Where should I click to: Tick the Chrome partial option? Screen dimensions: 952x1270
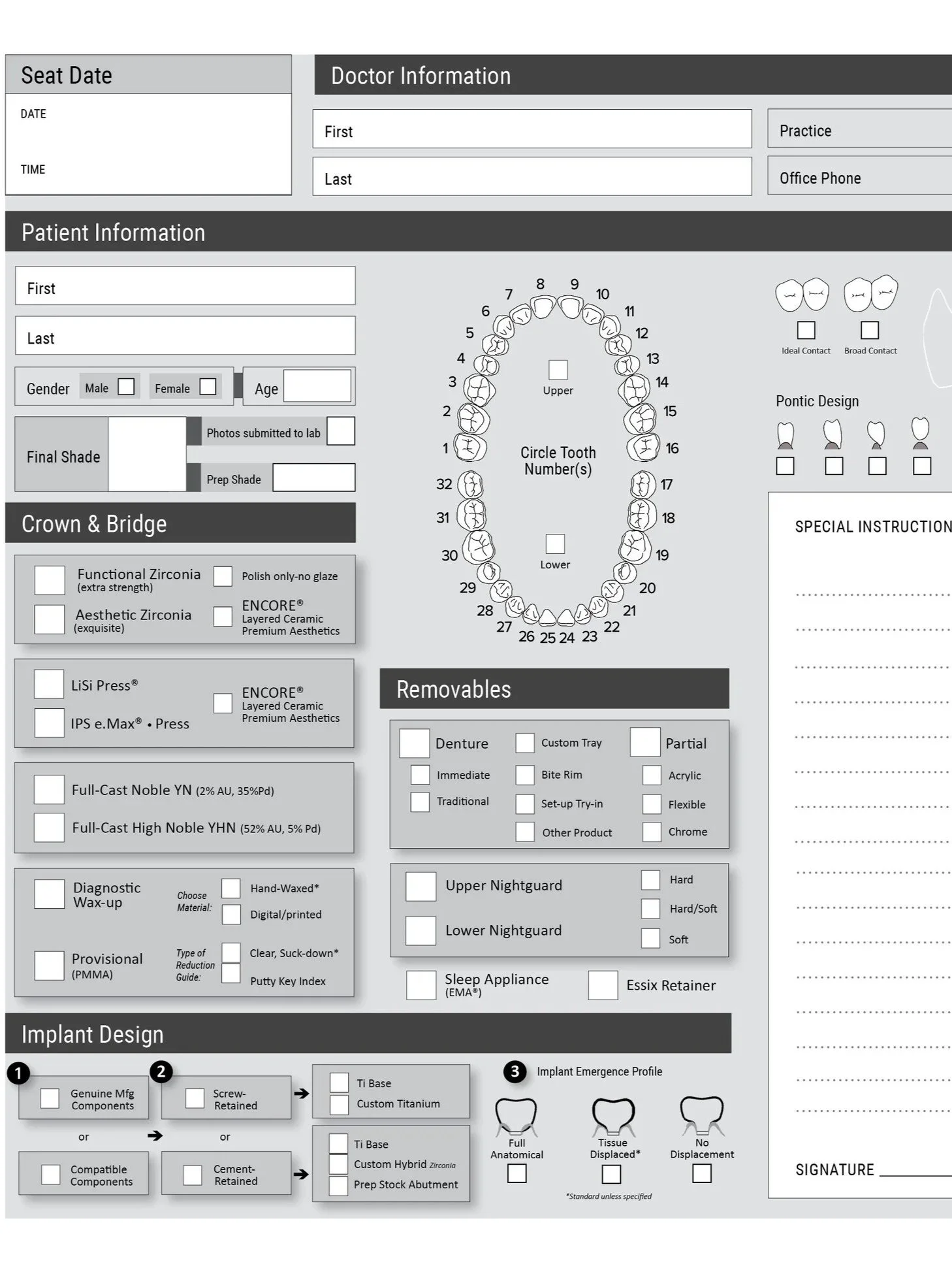(x=652, y=832)
